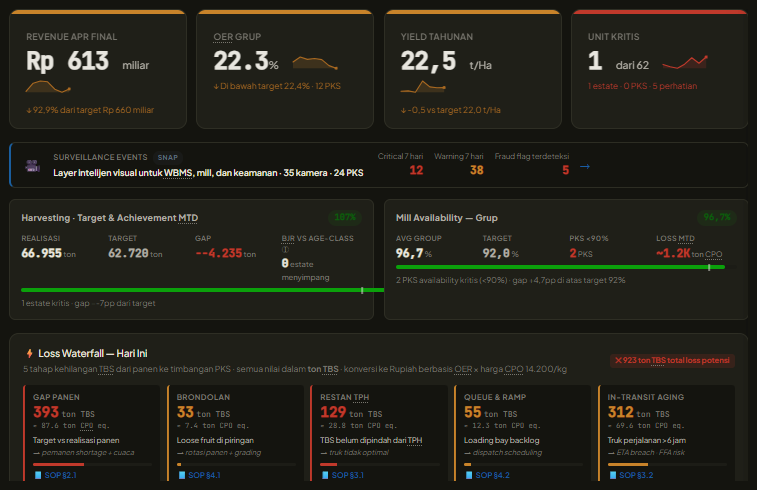The height and width of the screenshot is (490, 757).
Task: Click the Loss Waterfall — Hari Ini heading
Action: [x=93, y=353]
